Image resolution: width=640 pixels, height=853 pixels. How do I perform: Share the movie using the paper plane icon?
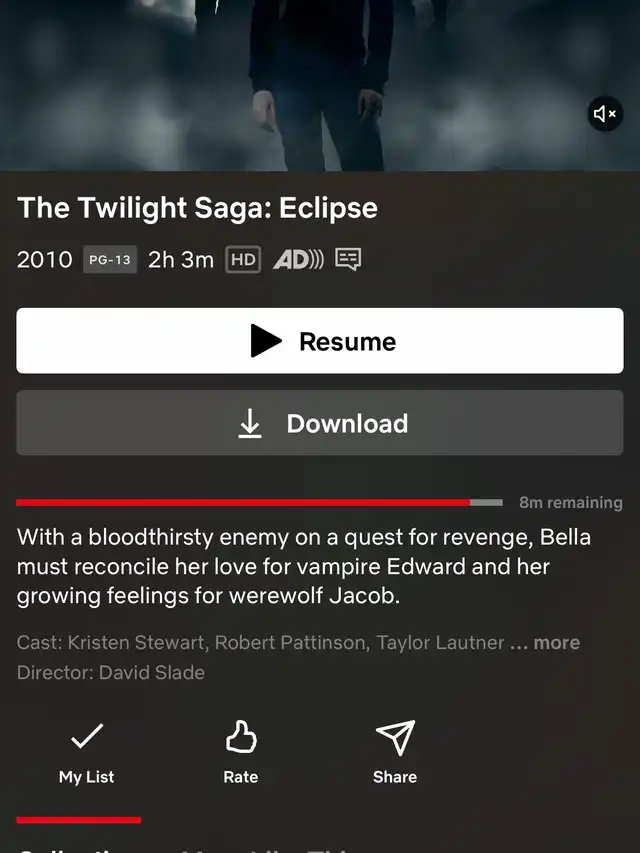pyautogui.click(x=396, y=737)
